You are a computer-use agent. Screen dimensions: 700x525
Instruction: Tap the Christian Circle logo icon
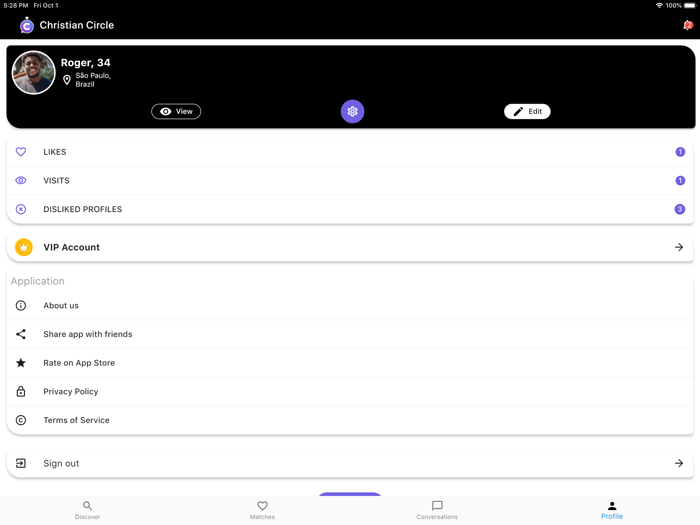[x=27, y=25]
